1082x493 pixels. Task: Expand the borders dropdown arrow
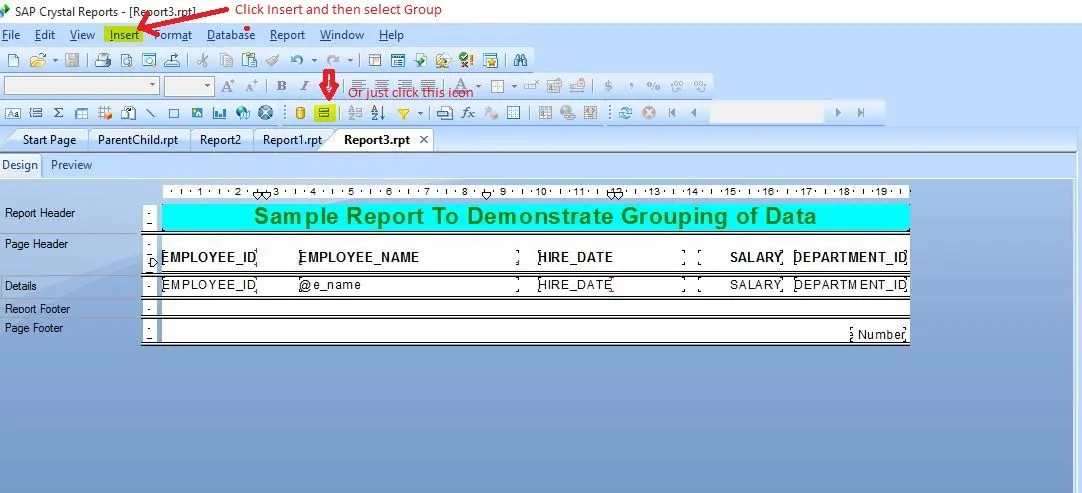[514, 86]
